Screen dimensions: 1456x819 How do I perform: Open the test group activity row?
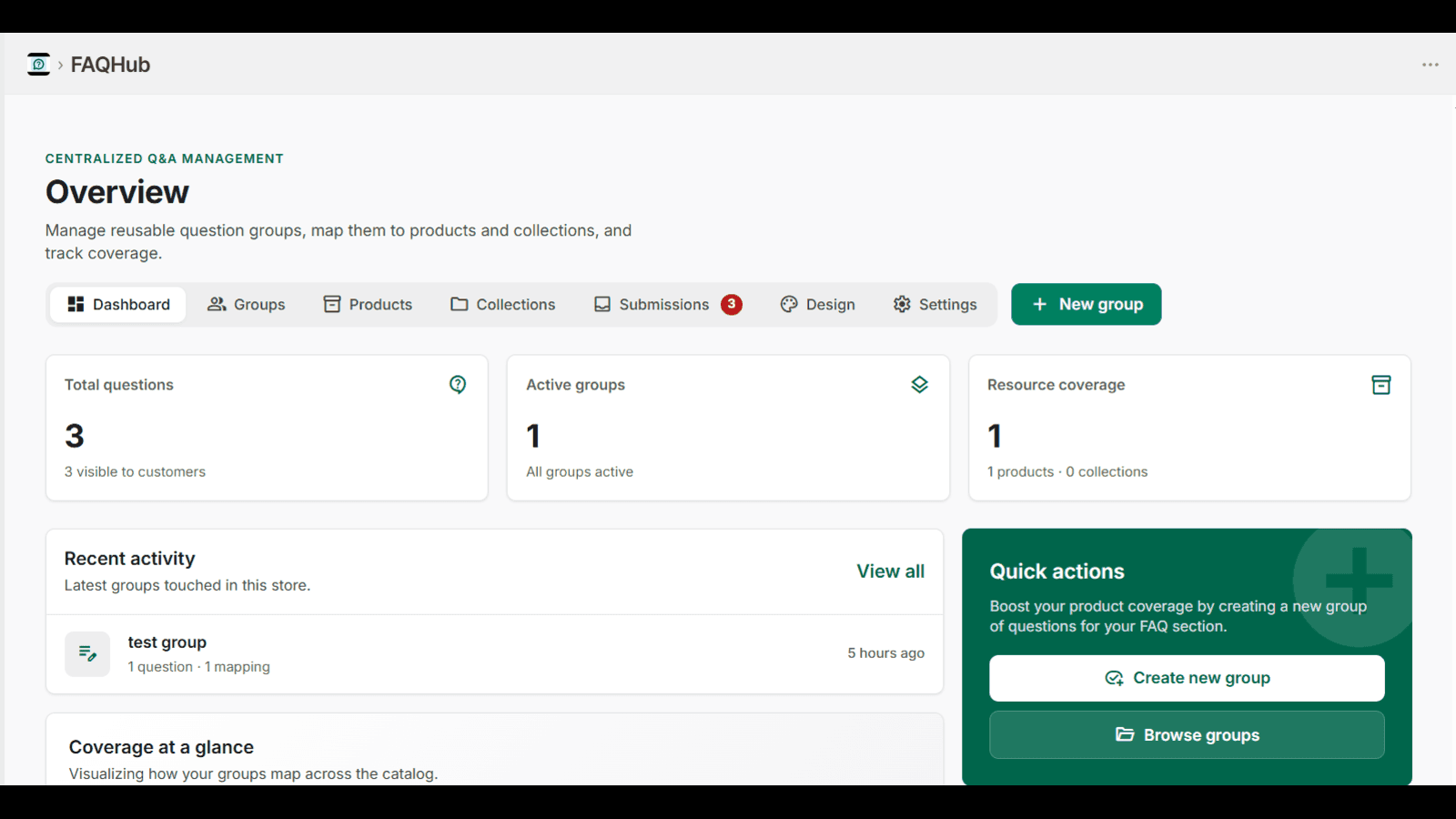tap(494, 654)
